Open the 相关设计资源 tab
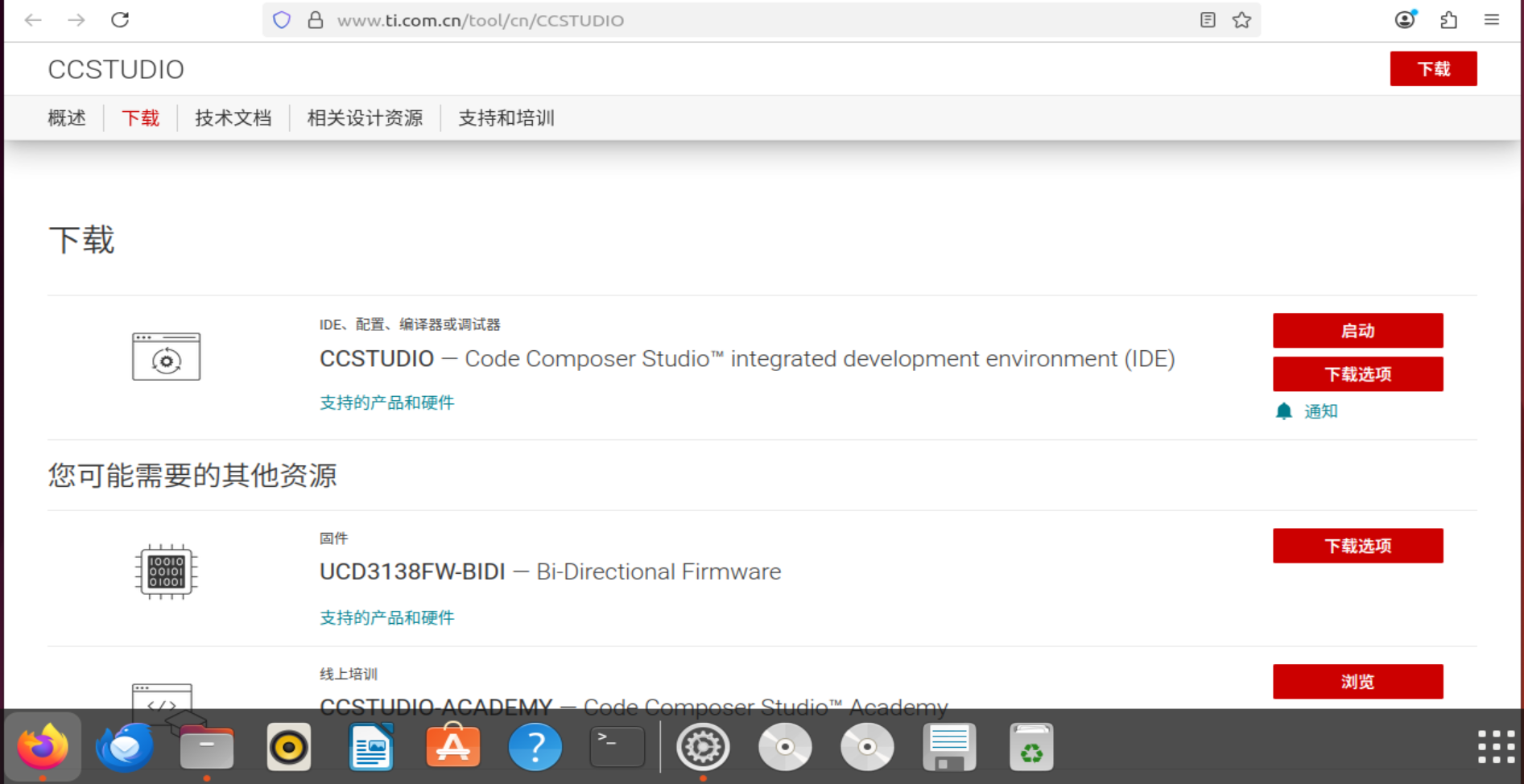This screenshot has width=1524, height=784. click(x=365, y=118)
